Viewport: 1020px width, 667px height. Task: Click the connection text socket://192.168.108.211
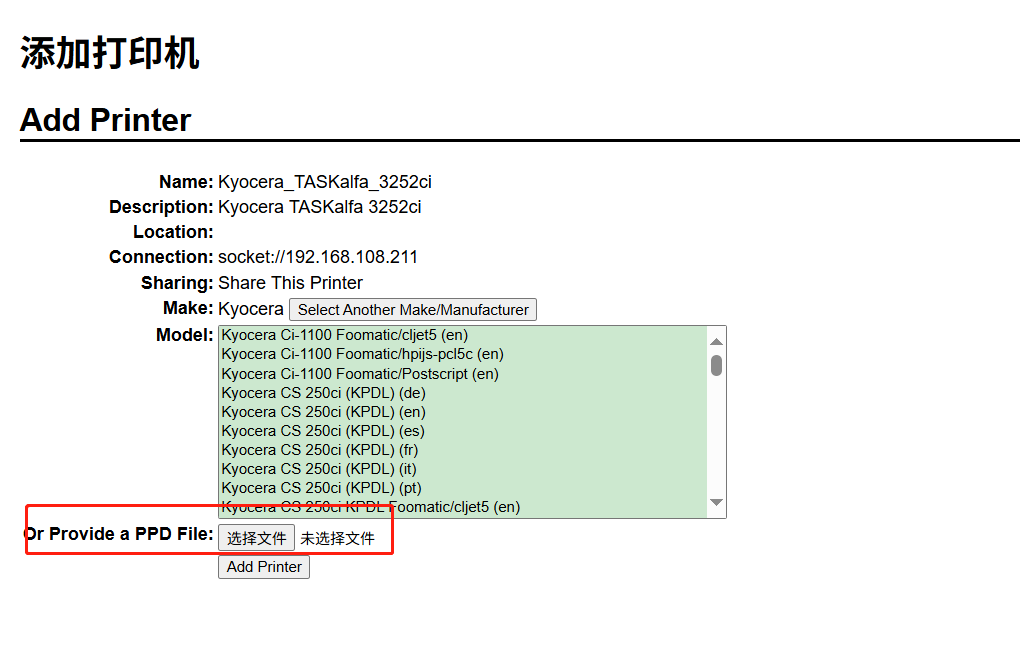click(x=317, y=257)
